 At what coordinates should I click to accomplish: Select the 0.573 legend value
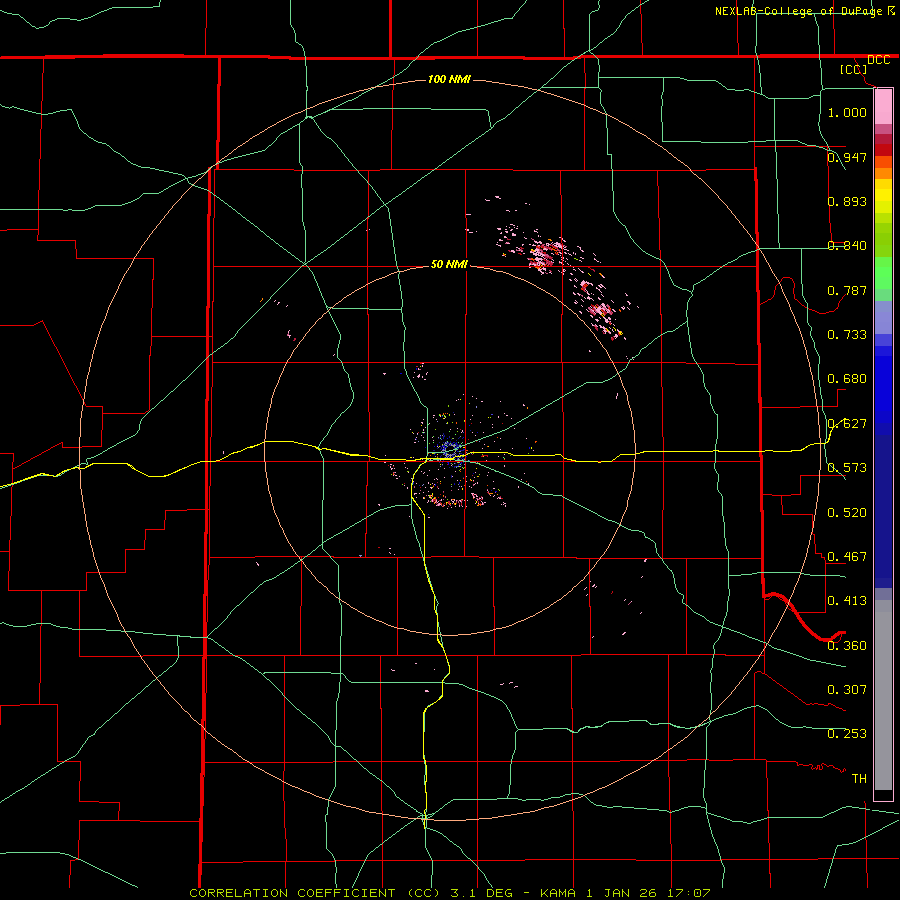point(847,468)
